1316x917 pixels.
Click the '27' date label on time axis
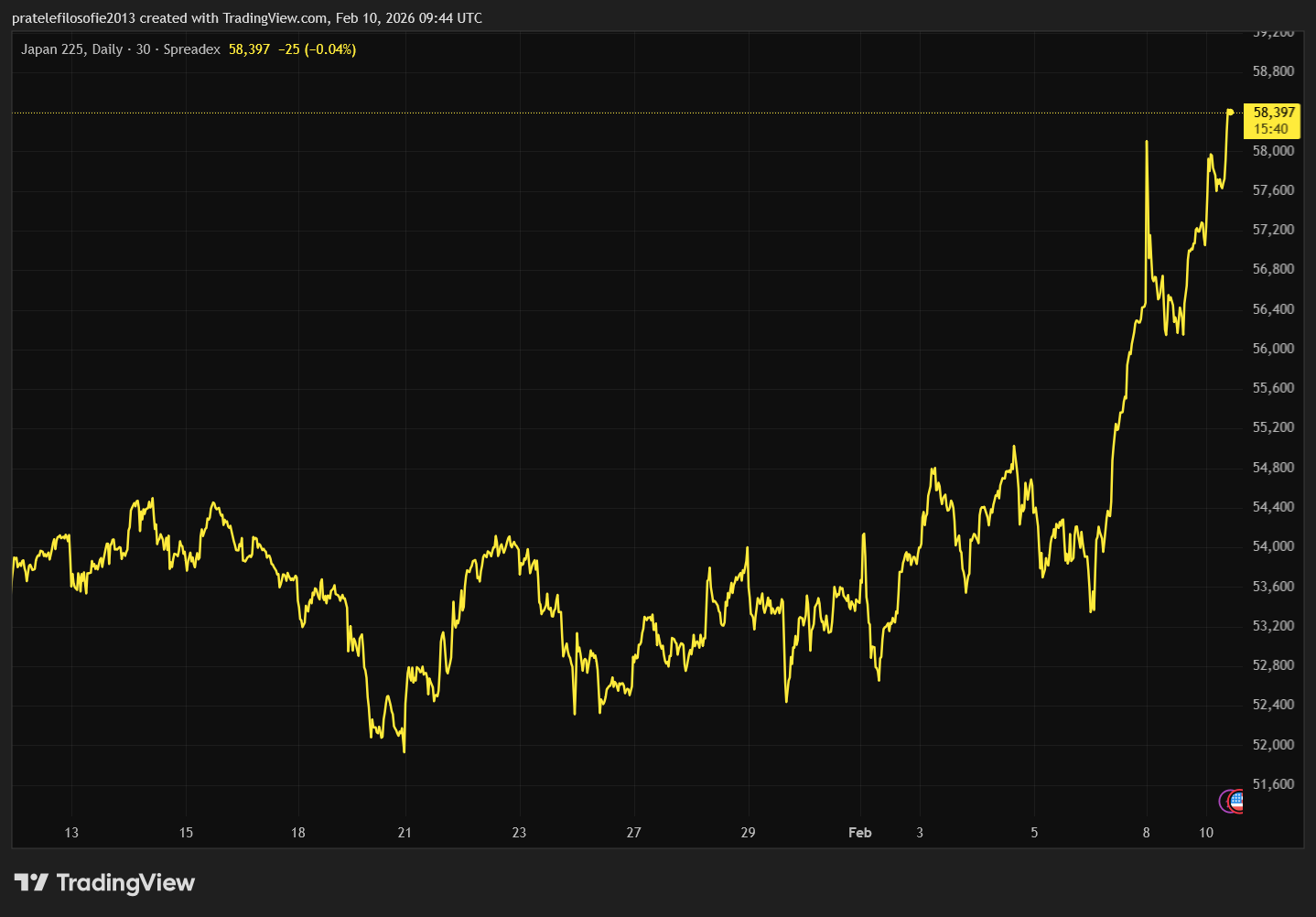click(x=633, y=833)
